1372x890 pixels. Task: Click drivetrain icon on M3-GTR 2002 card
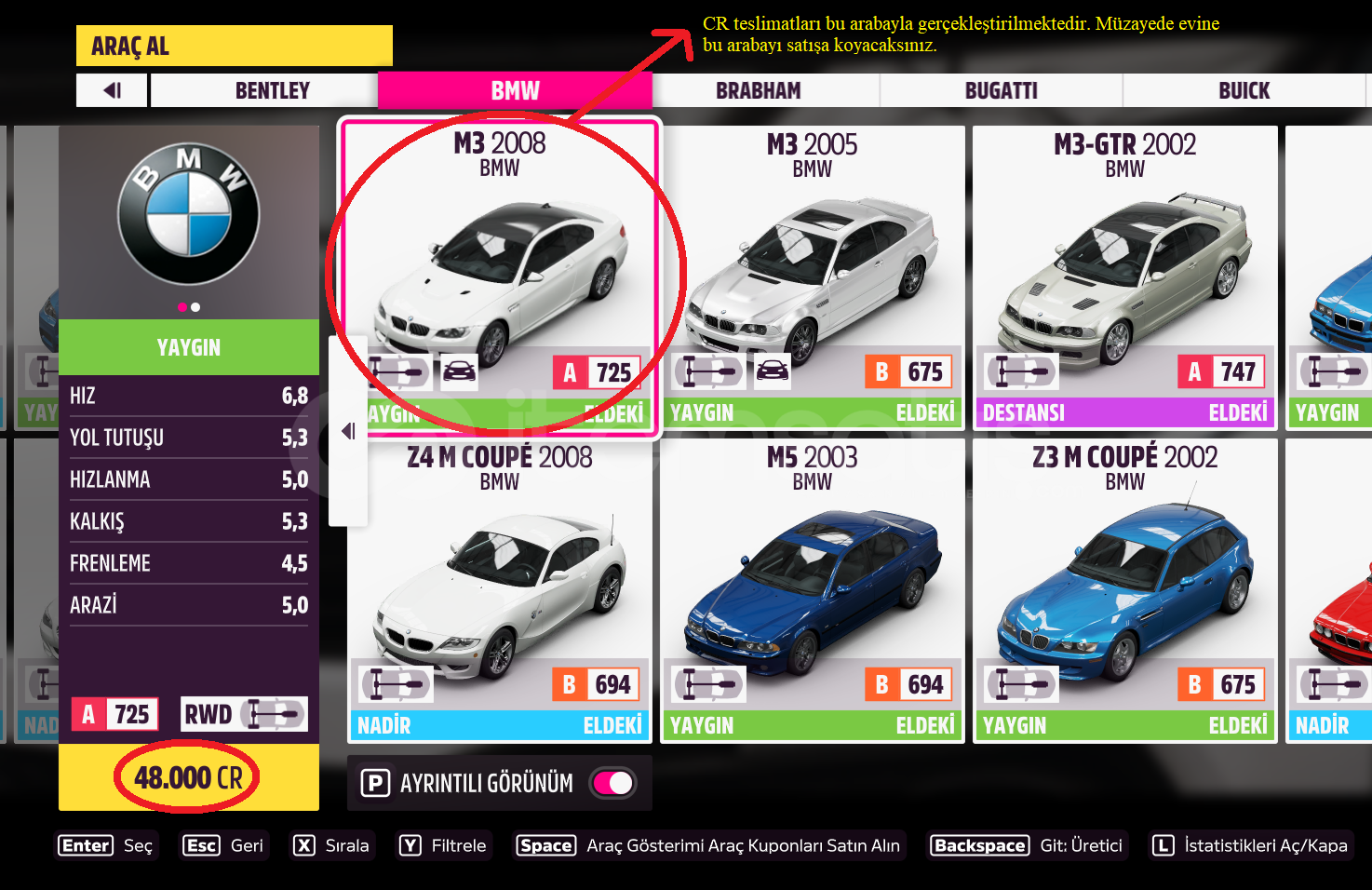point(1022,371)
